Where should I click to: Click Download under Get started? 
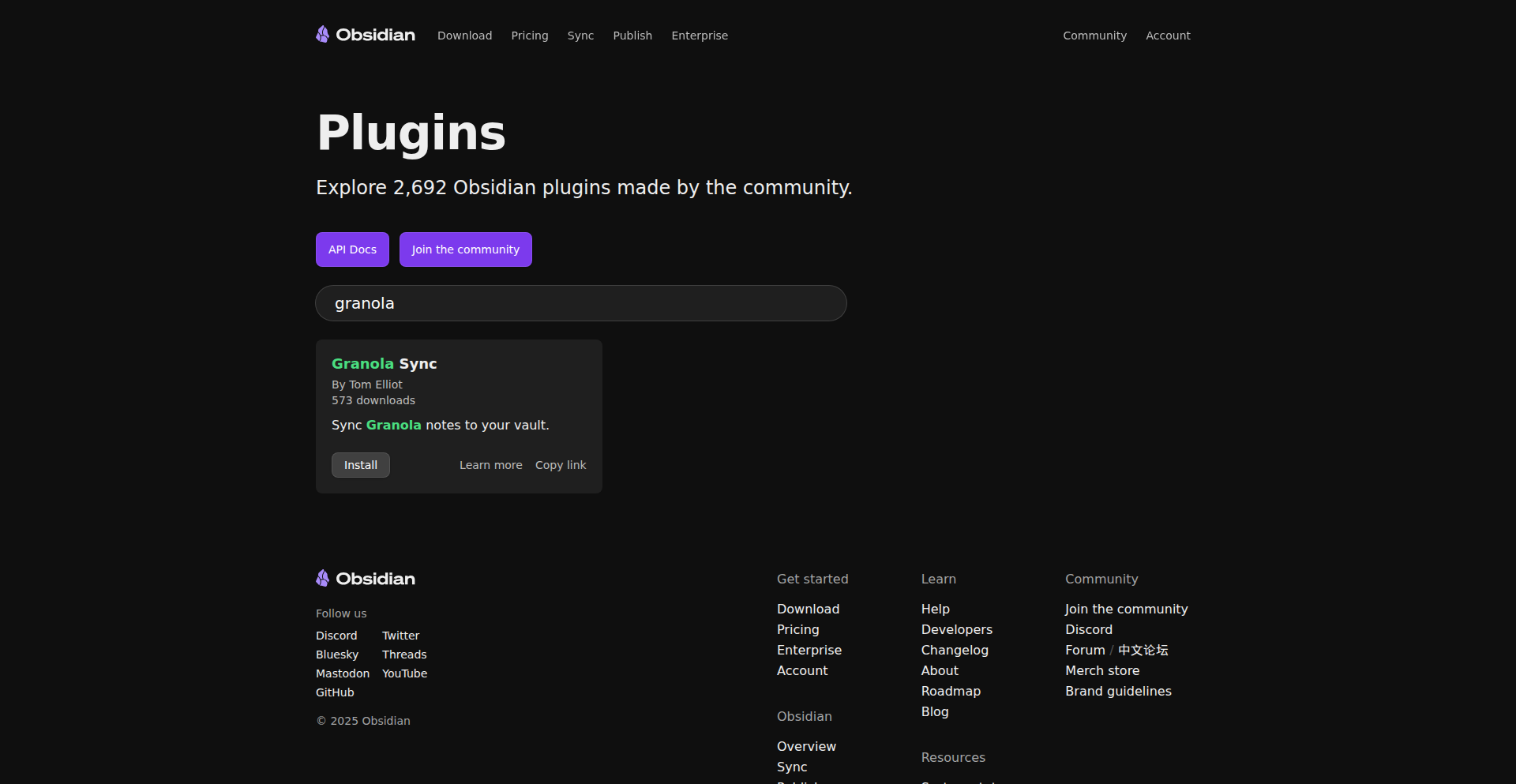pos(809,609)
